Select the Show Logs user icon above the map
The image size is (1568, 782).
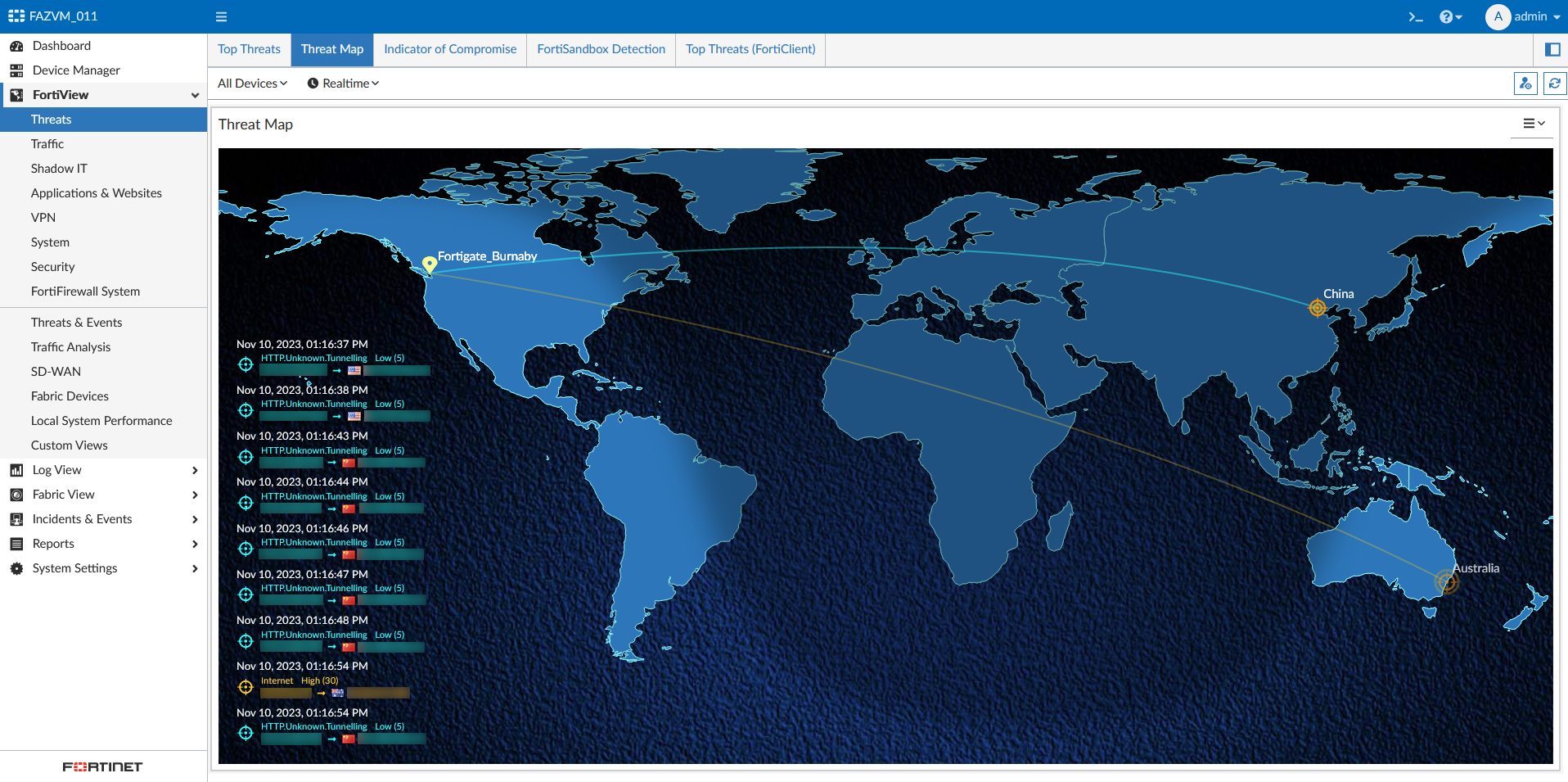click(x=1525, y=83)
